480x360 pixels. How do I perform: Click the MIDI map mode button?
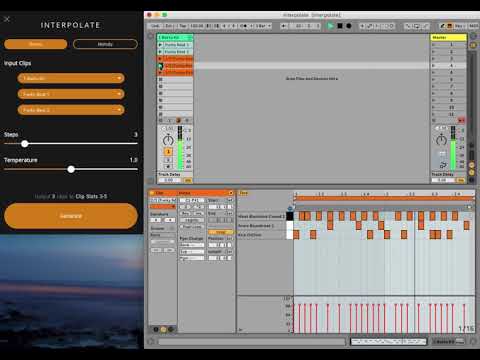coord(474,26)
